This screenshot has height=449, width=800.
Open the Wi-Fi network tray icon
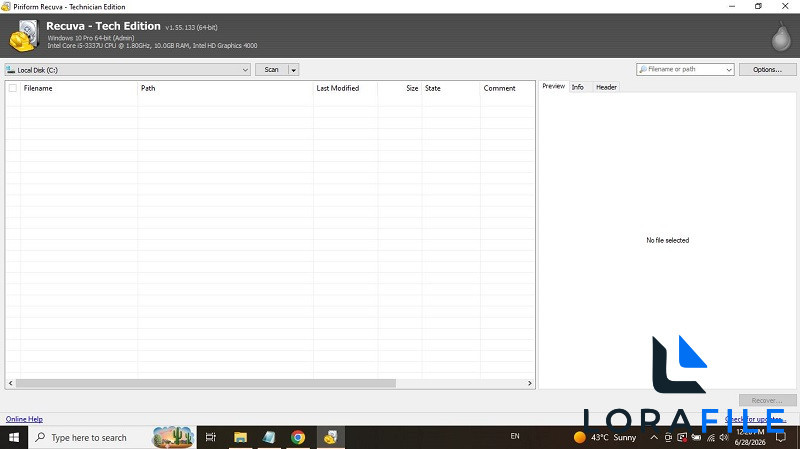[x=711, y=437]
